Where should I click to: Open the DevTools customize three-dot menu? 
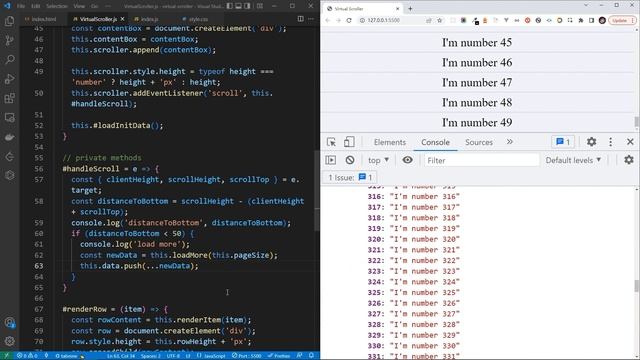tap(611, 142)
